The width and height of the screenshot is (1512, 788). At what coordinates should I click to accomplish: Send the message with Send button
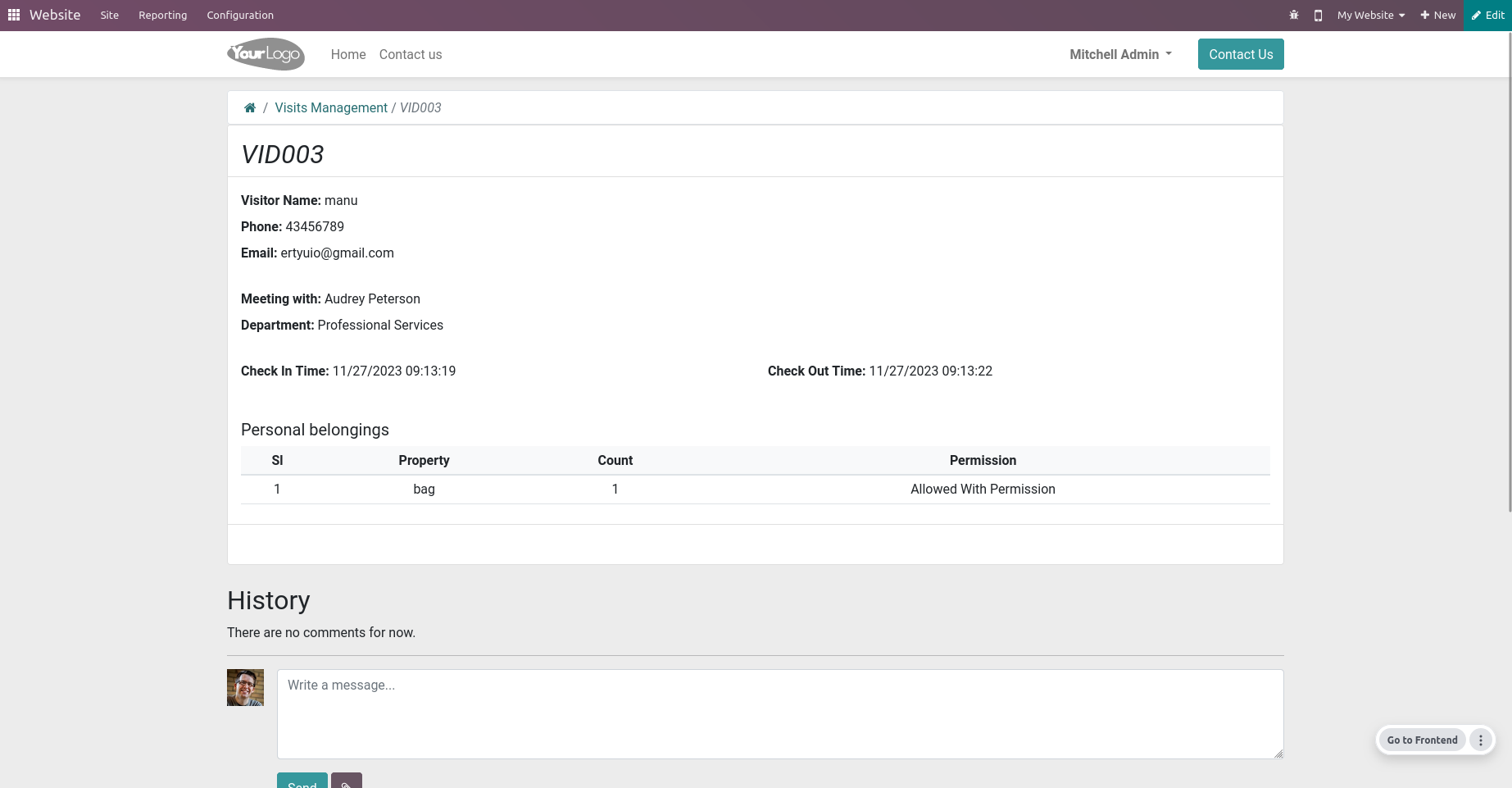[x=302, y=781]
